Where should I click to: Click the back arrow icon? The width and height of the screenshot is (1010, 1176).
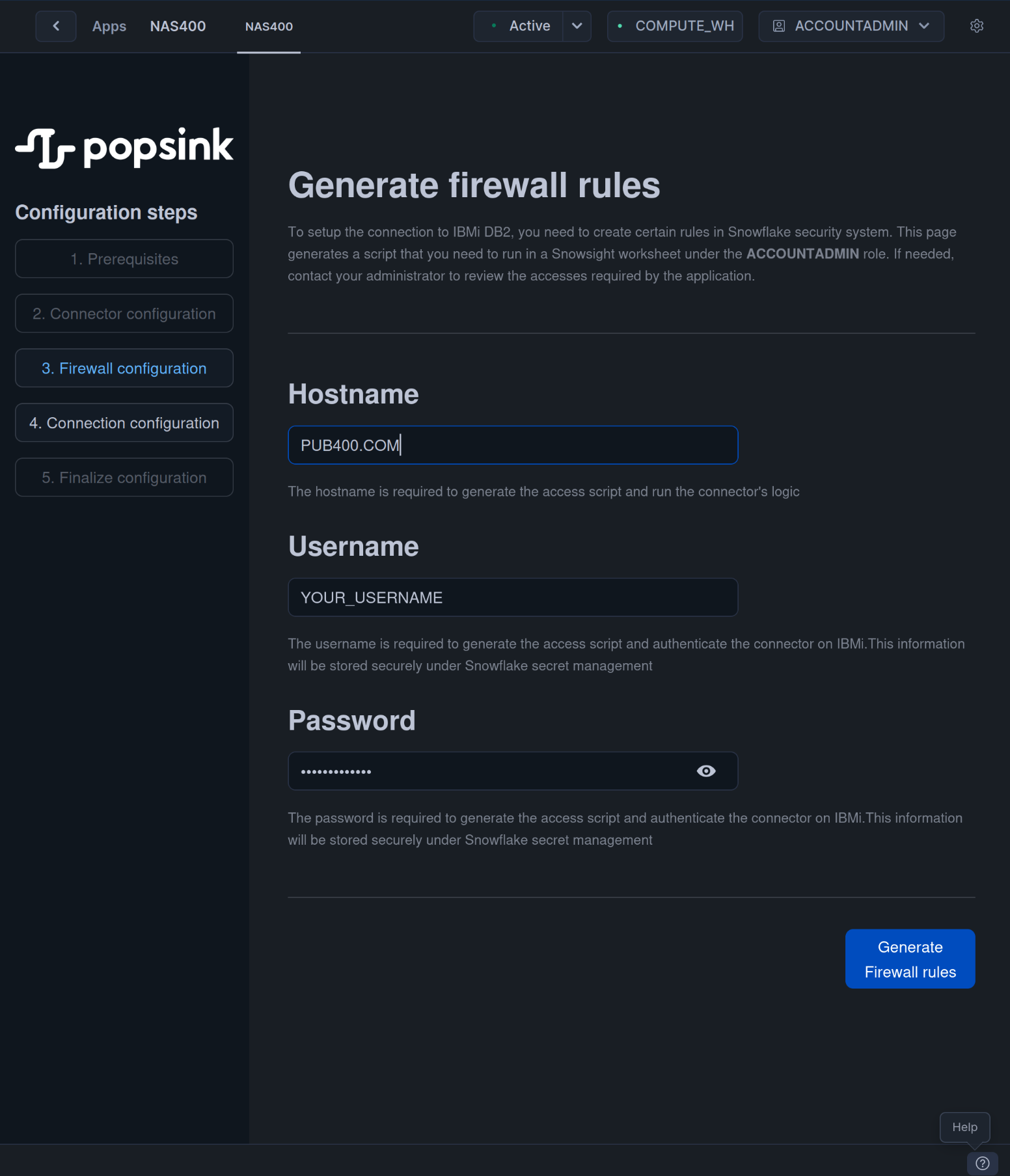56,26
